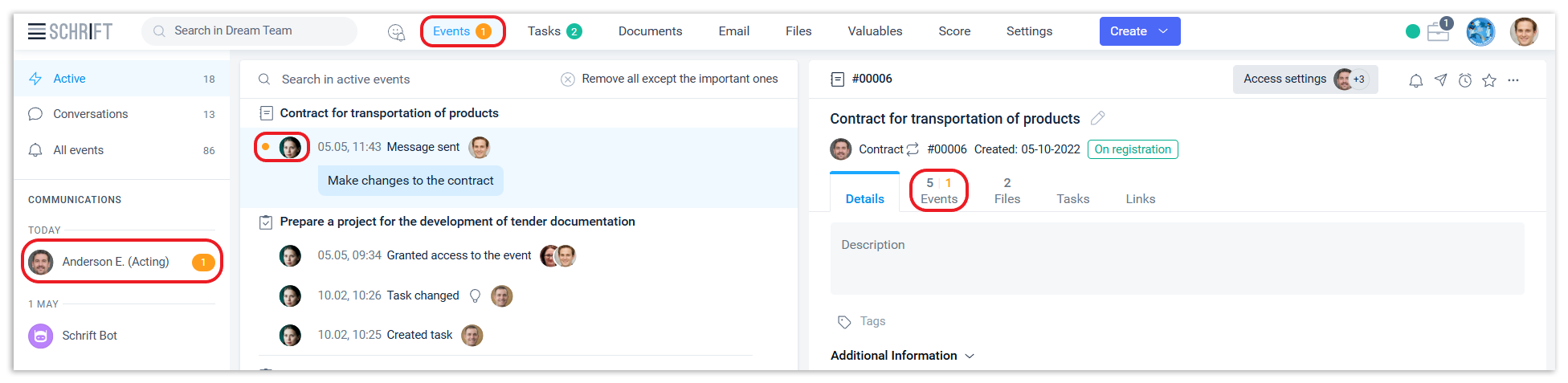Click the orange unread dot on the message

coord(265,147)
